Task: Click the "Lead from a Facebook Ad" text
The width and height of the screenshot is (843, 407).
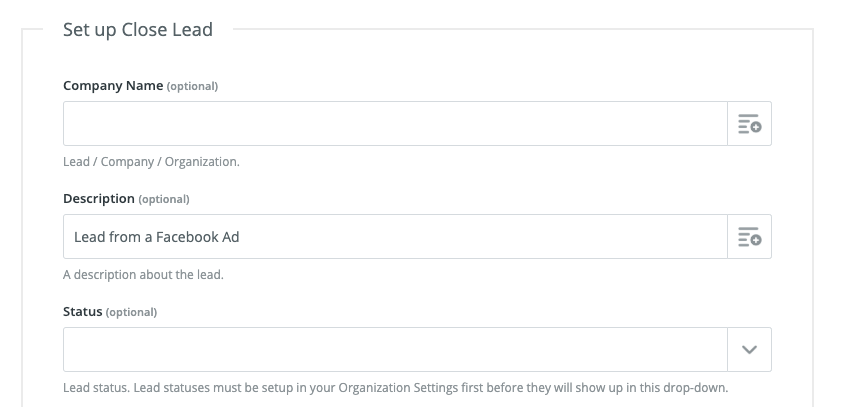Action: pyautogui.click(x=157, y=237)
